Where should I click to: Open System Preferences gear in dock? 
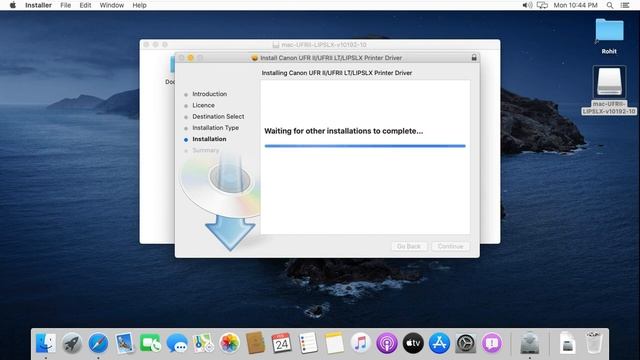coord(466,343)
